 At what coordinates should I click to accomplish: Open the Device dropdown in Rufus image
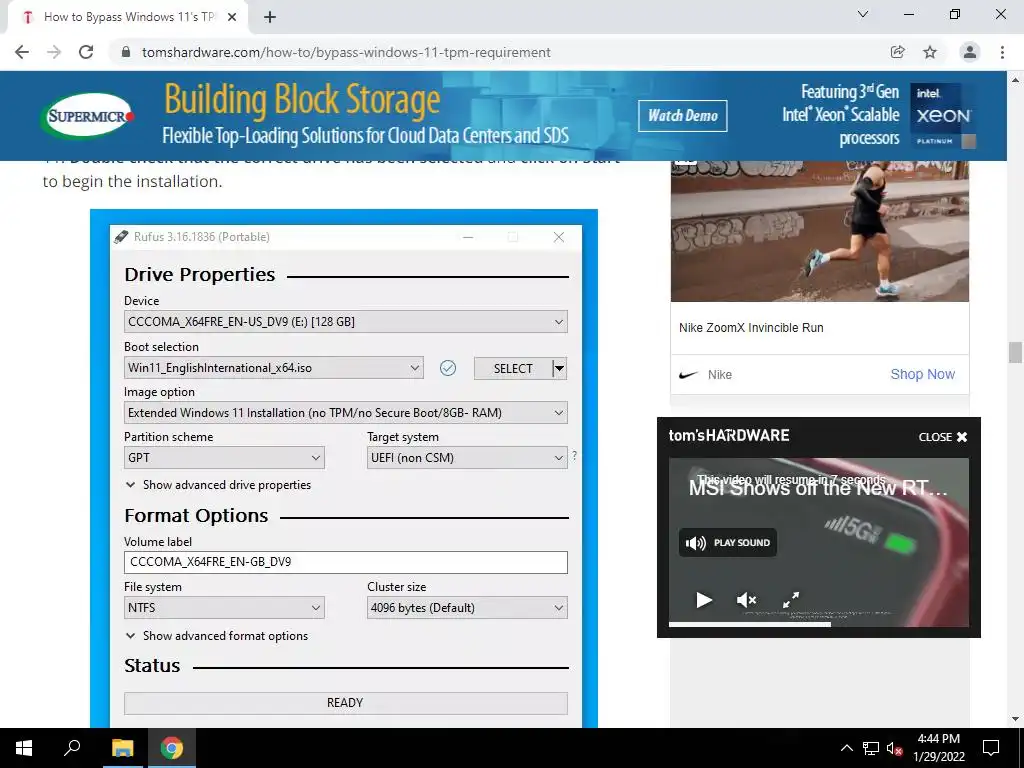345,321
